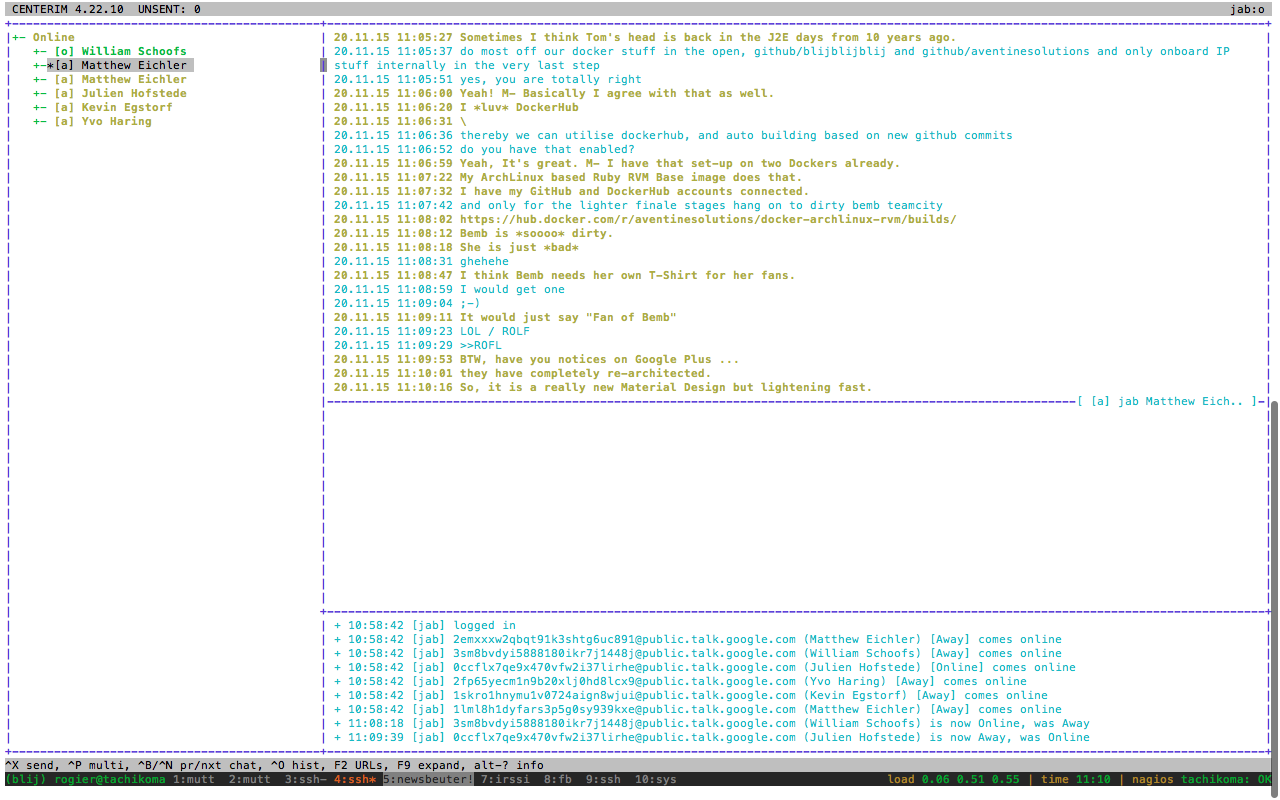
Task: Select active tmux window 4:ssh*
Action: point(355,779)
